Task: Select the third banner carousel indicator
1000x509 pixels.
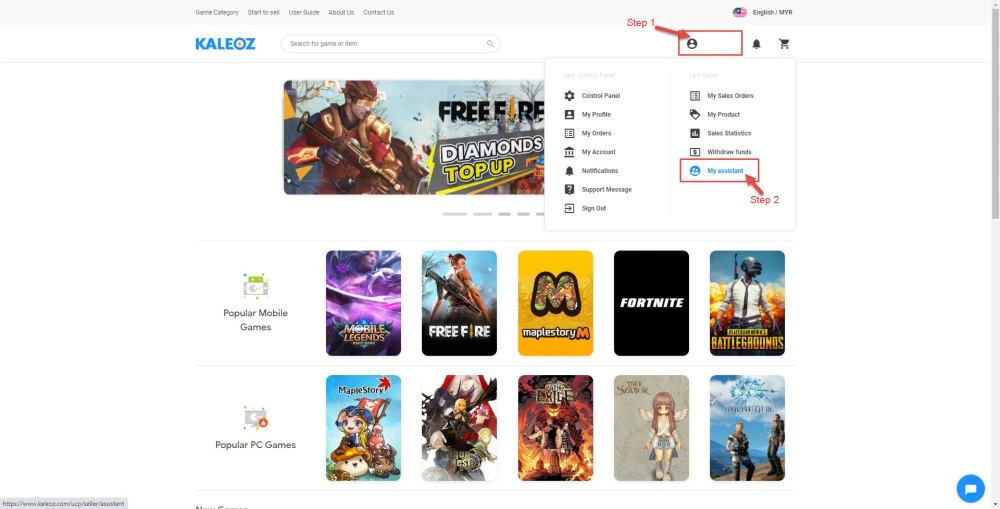Action: click(x=504, y=214)
